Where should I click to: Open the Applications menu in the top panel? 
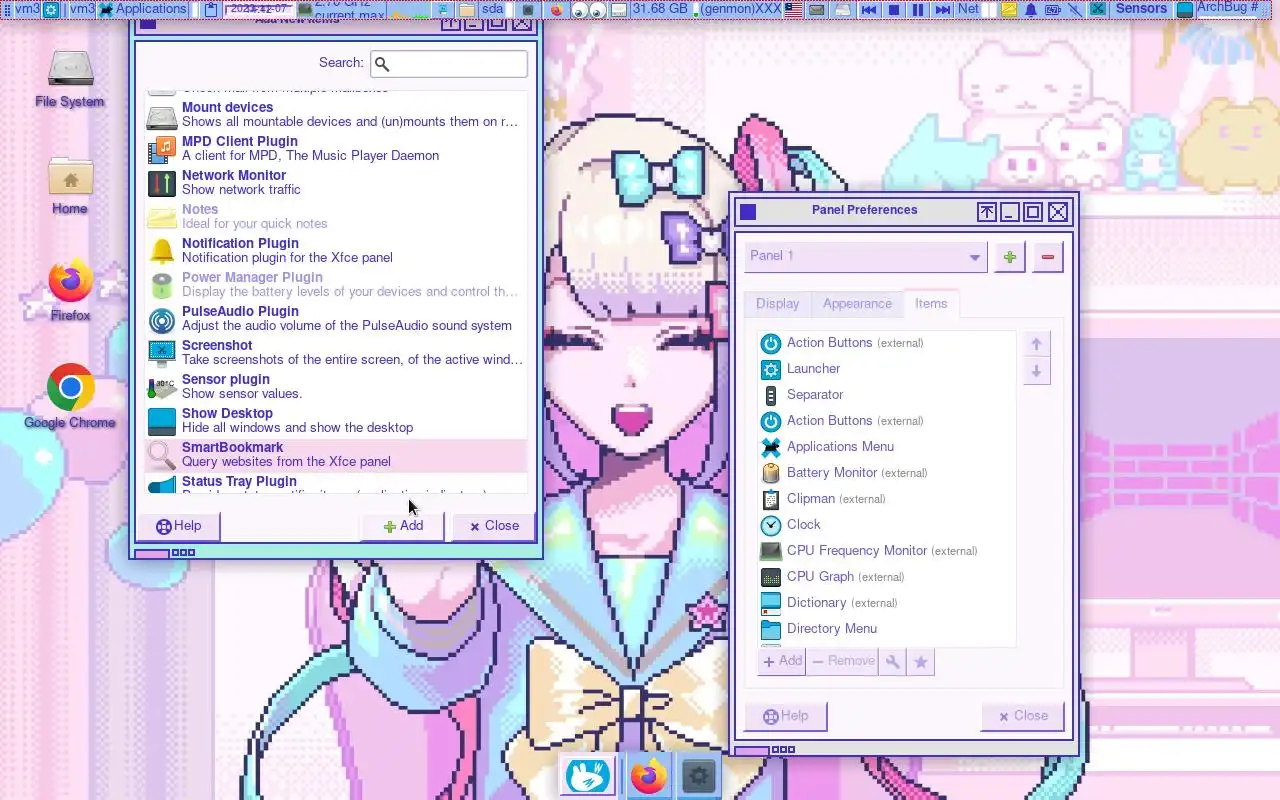click(142, 9)
